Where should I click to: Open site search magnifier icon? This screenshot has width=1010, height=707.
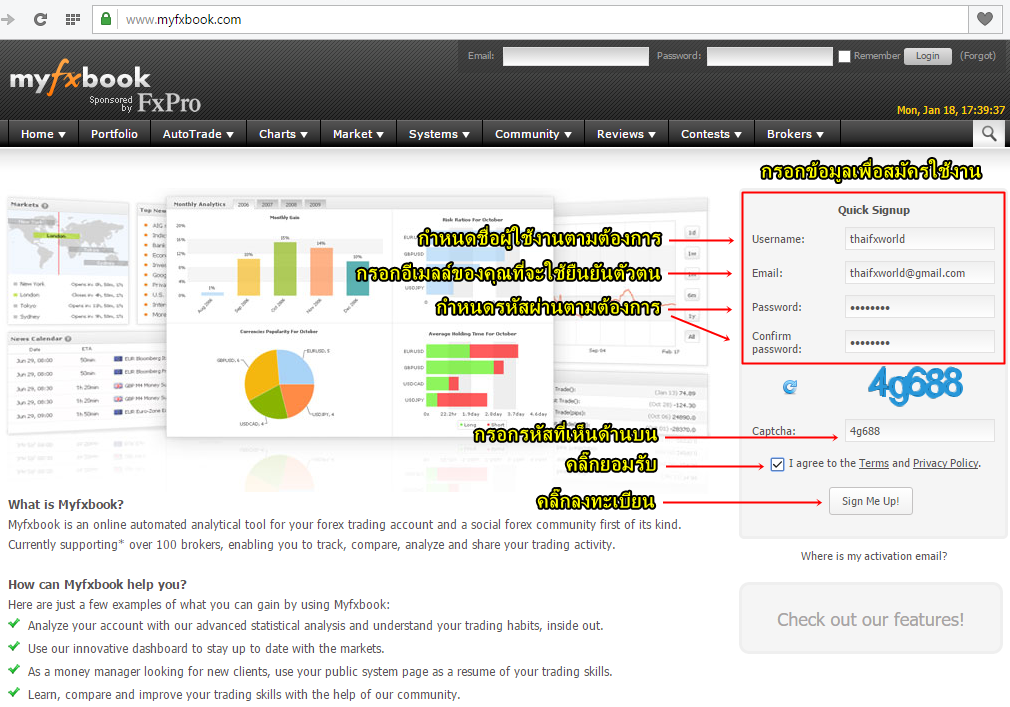[x=989, y=133]
